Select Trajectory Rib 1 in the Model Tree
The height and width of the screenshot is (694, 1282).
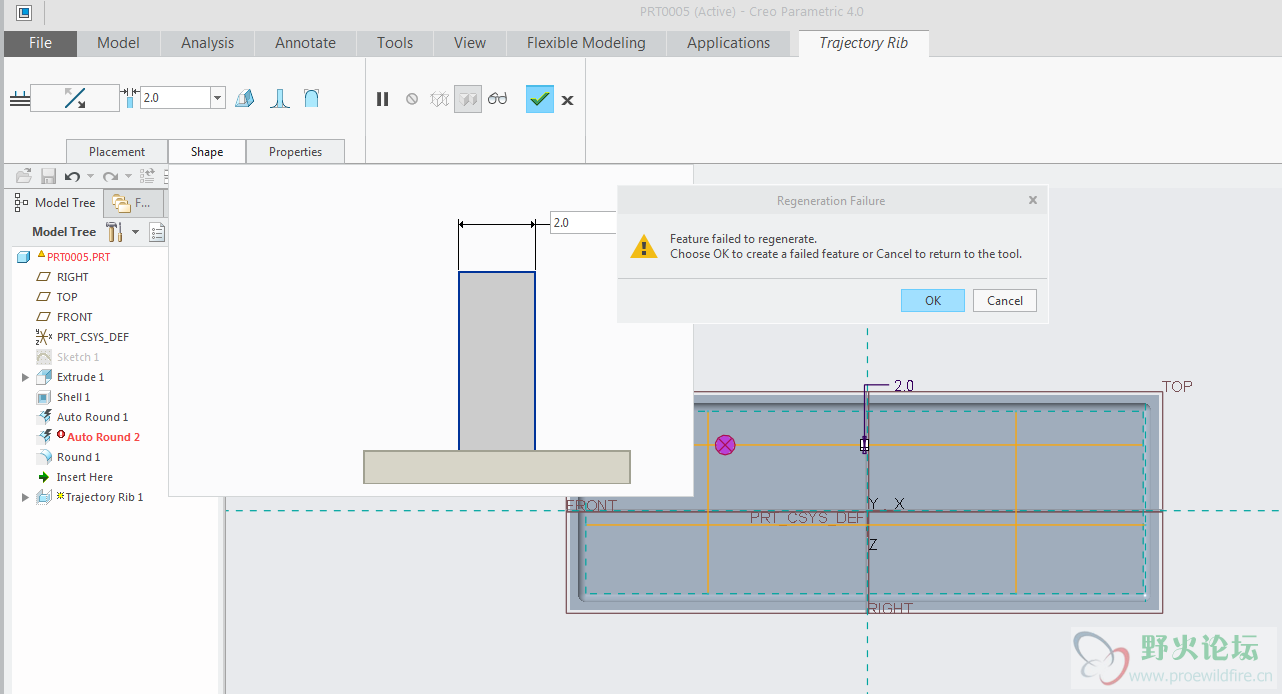click(x=104, y=497)
